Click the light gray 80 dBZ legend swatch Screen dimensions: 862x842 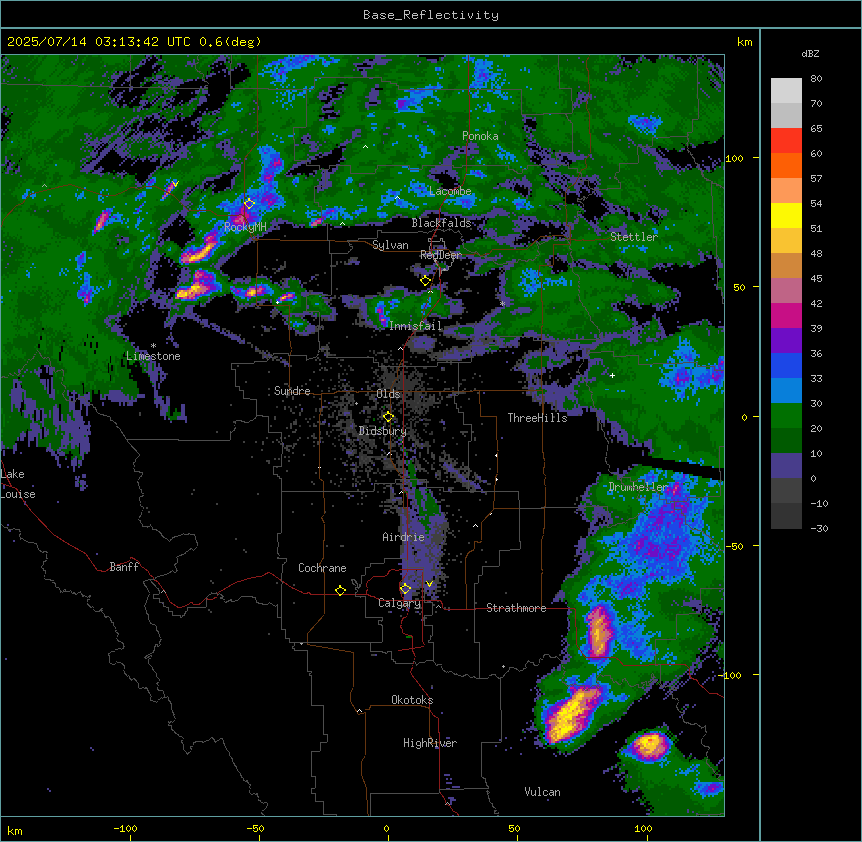click(786, 90)
